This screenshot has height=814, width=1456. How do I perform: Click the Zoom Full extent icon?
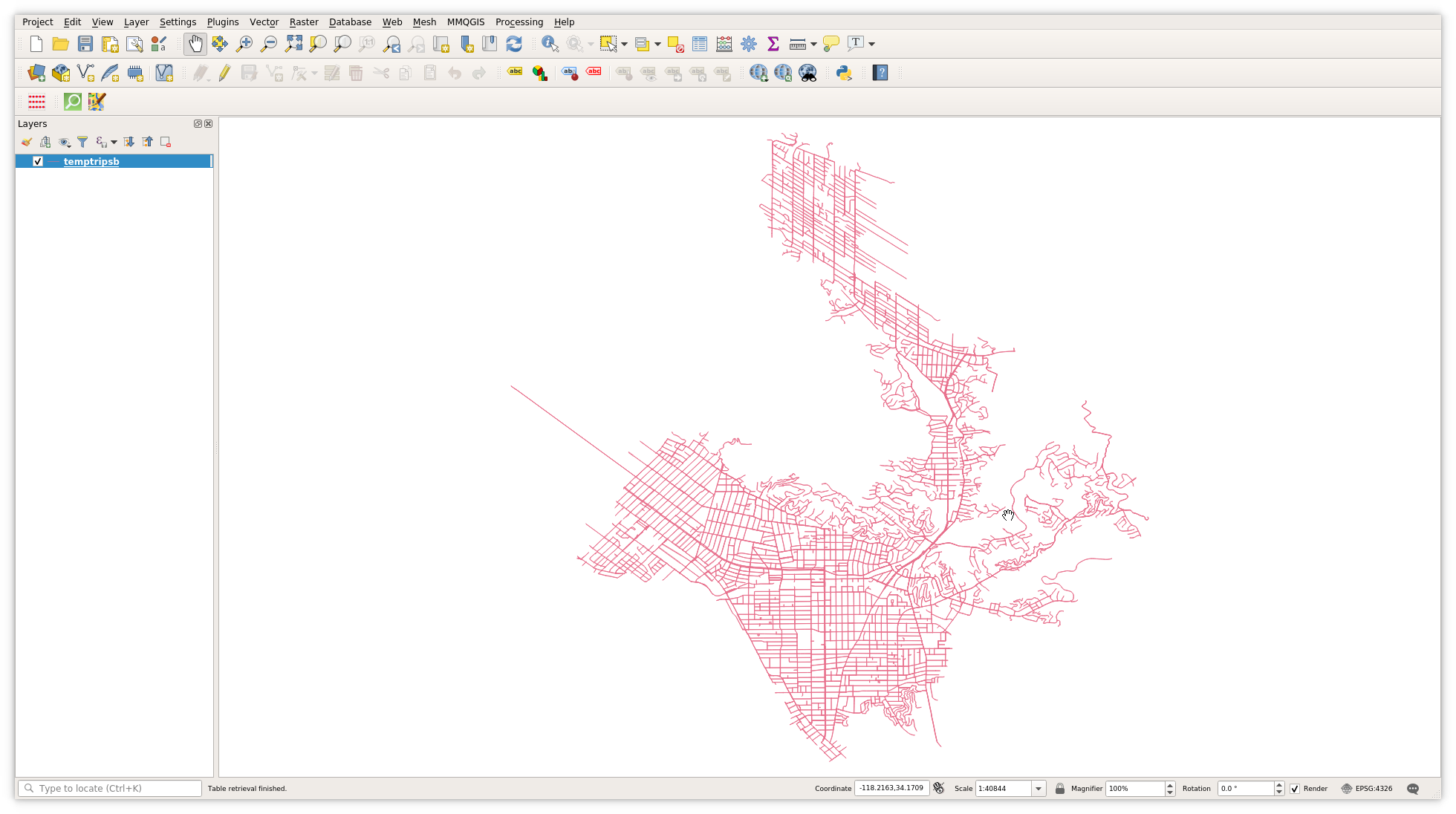point(293,44)
